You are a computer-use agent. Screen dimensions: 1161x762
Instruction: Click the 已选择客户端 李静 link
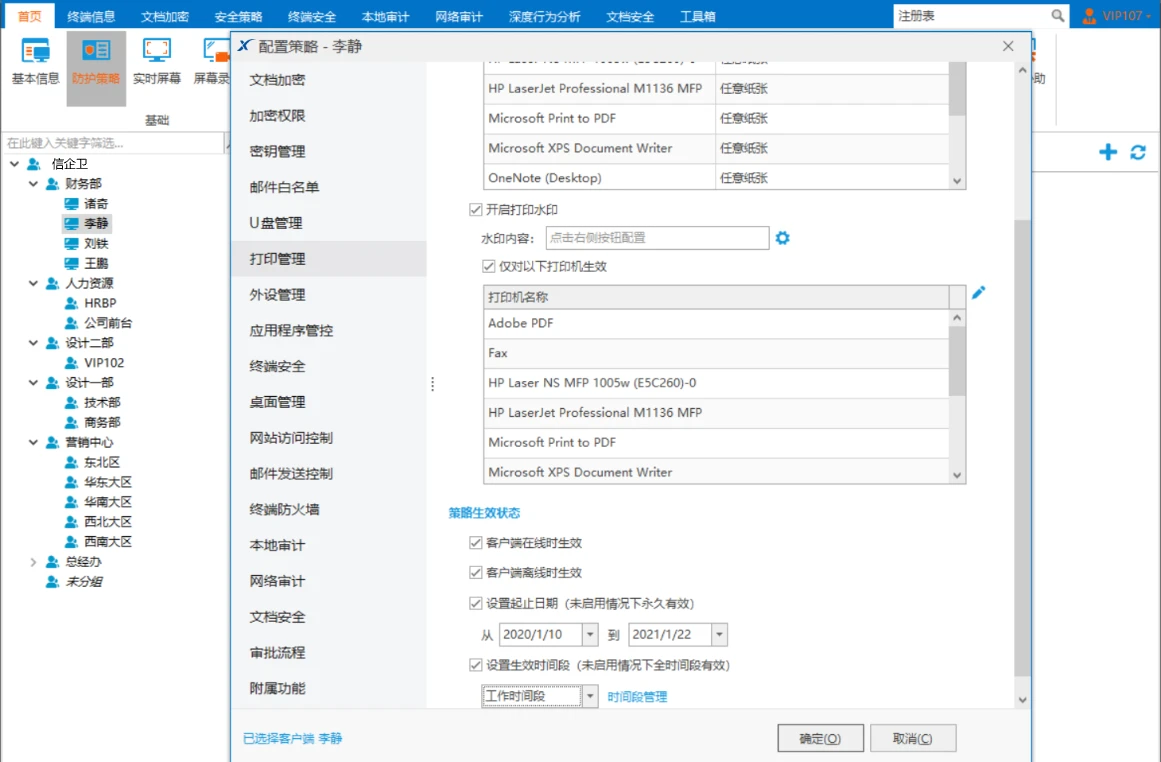pyautogui.click(x=292, y=738)
